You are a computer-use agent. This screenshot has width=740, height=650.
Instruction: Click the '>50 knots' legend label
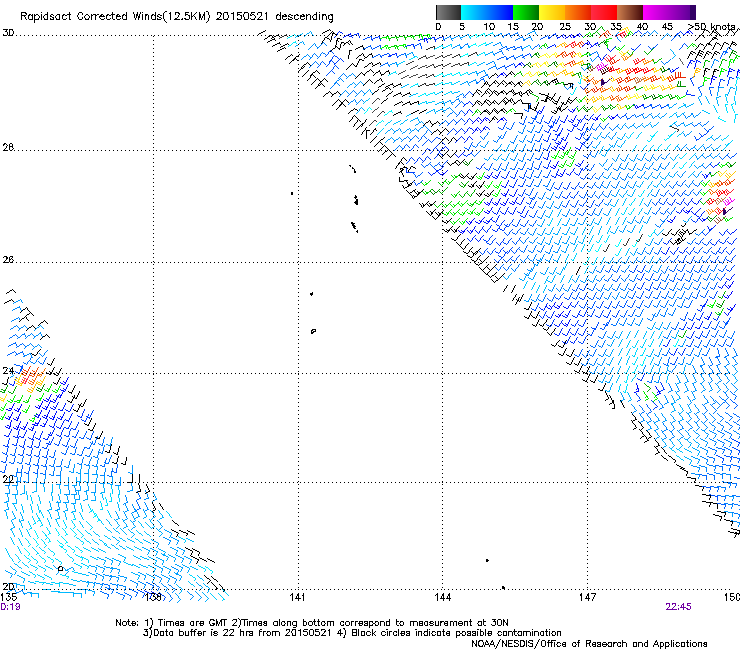(712, 27)
